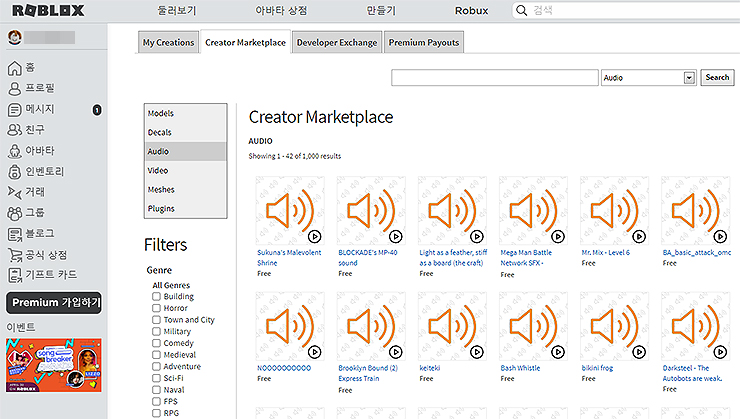The height and width of the screenshot is (419, 740).
Task: Play the Light as a feather audio preview
Action: click(477, 236)
